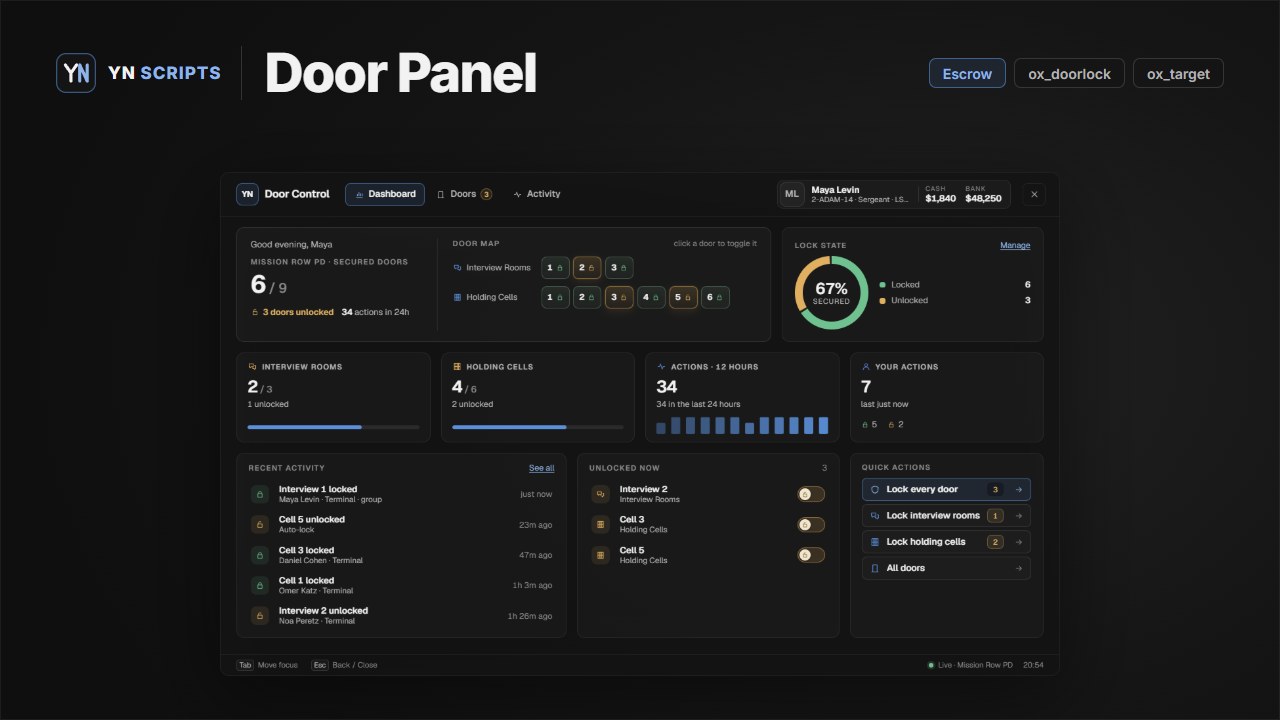
Task: Open See all recent activity
Action: (542, 468)
